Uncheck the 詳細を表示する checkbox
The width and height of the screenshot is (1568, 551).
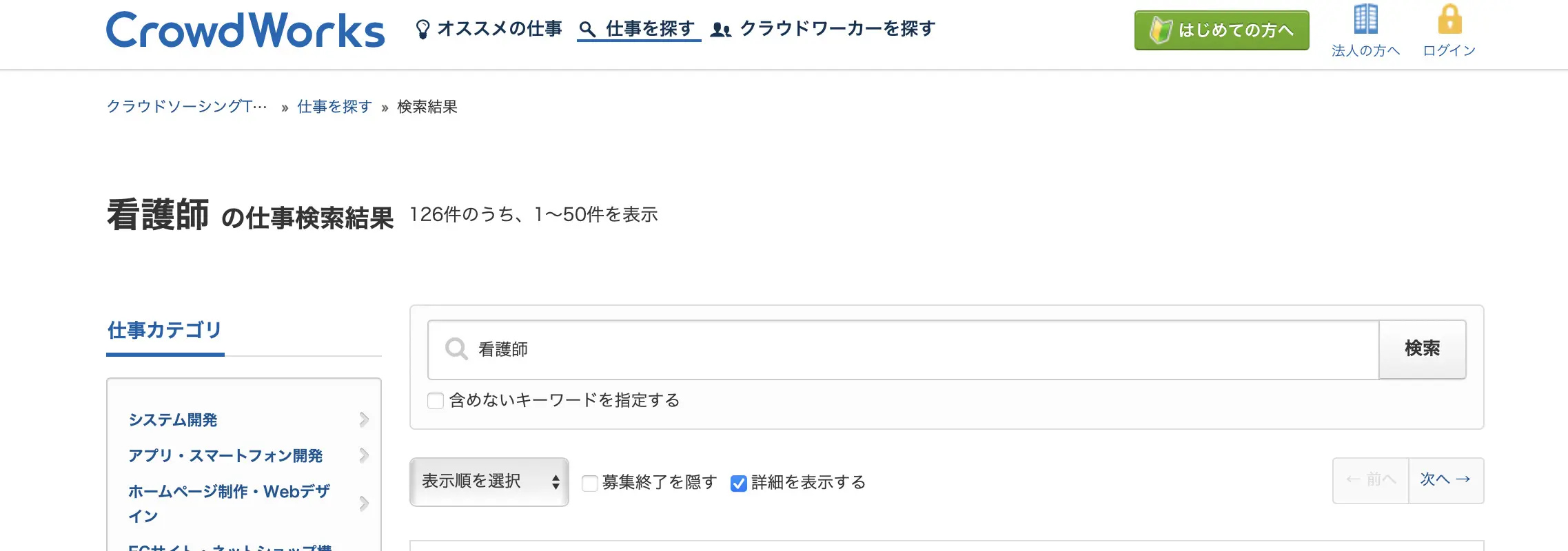(x=739, y=483)
